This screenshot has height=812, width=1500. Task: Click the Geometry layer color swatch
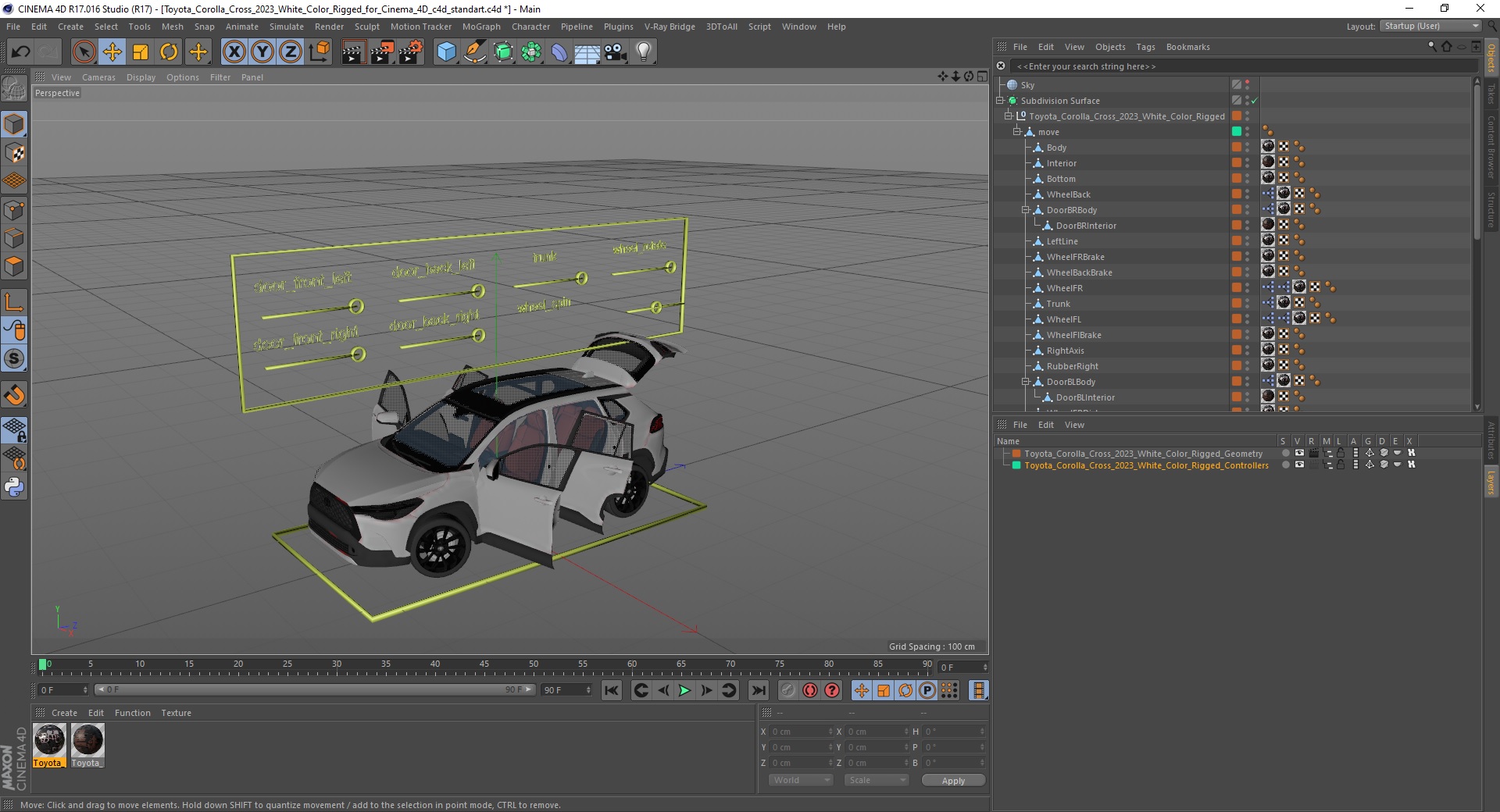pyautogui.click(x=1016, y=453)
